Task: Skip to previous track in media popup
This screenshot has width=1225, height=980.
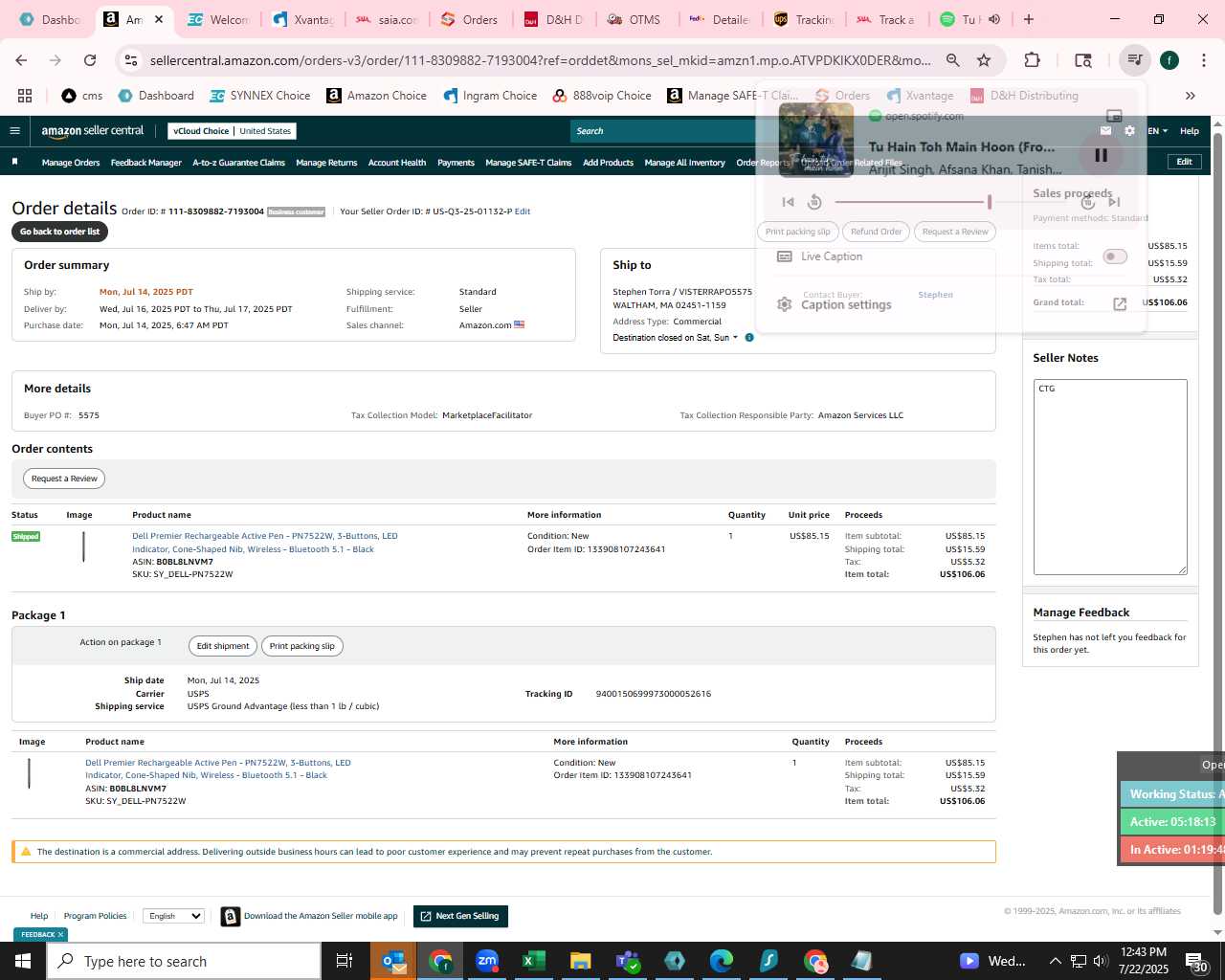Action: (x=788, y=202)
